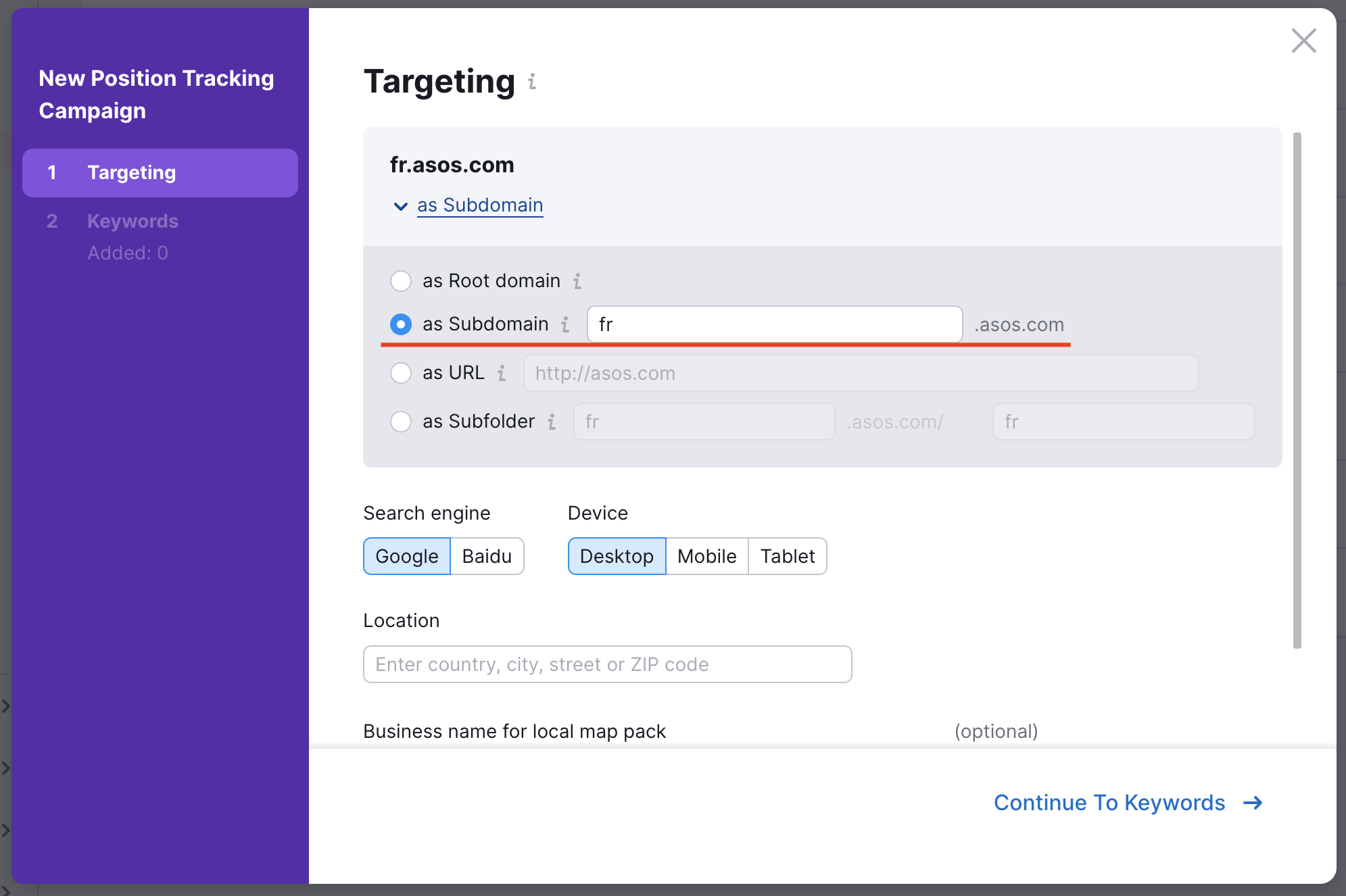
Task: Click the as Subdomain underlined link
Action: [480, 205]
